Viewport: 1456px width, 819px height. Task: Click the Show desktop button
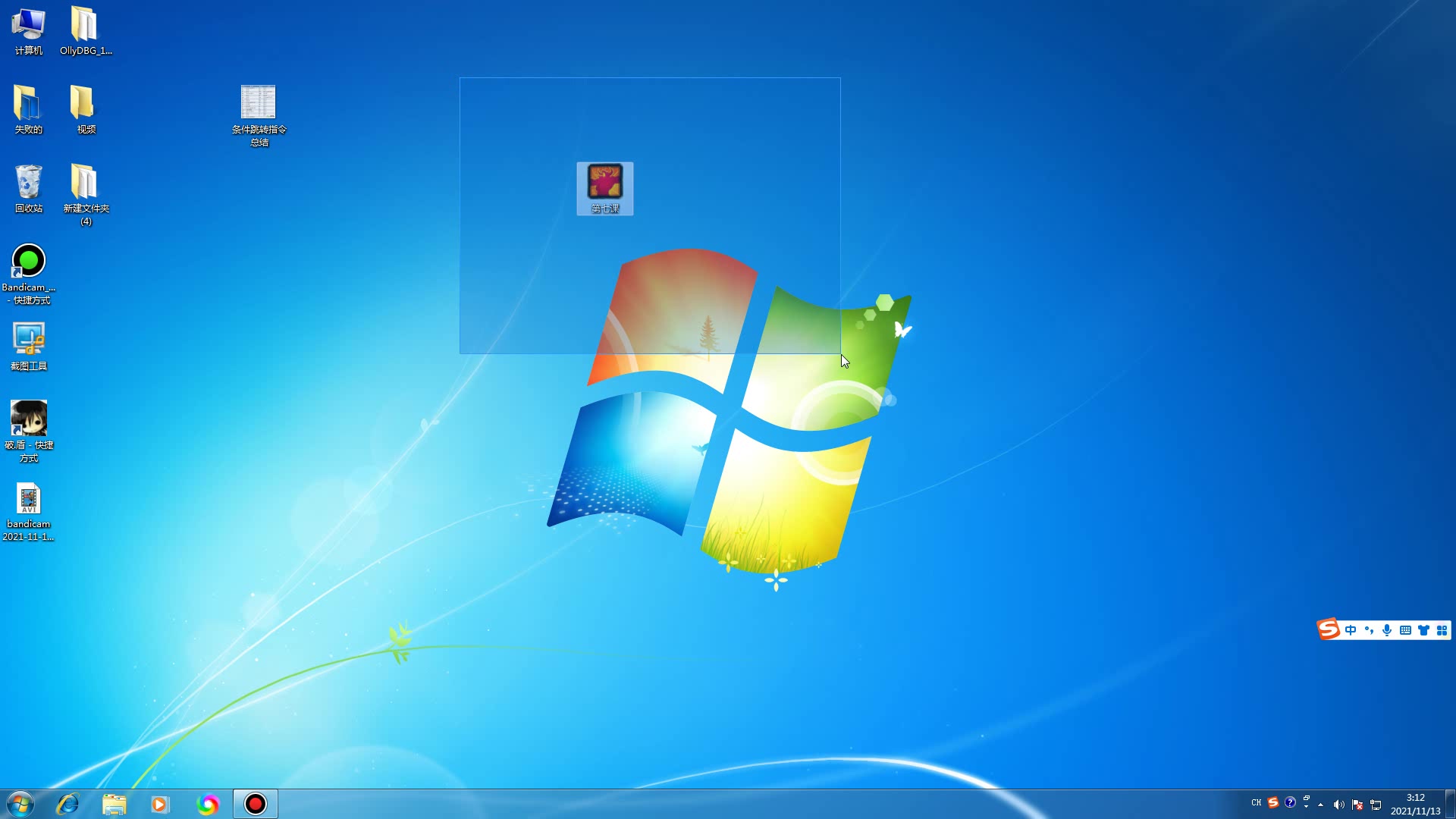click(1450, 804)
